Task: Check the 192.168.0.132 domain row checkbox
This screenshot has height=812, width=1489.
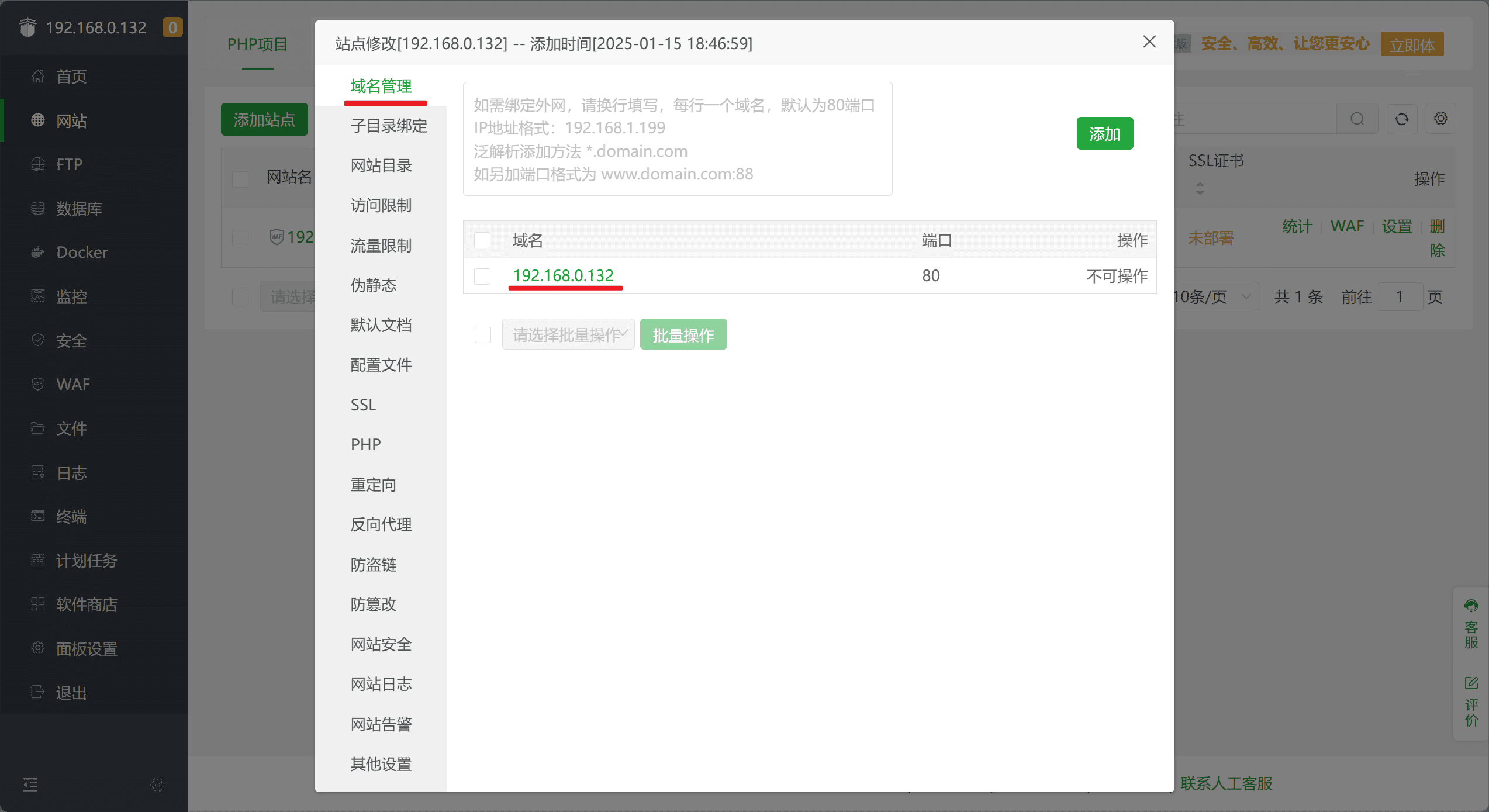Action: [482, 276]
